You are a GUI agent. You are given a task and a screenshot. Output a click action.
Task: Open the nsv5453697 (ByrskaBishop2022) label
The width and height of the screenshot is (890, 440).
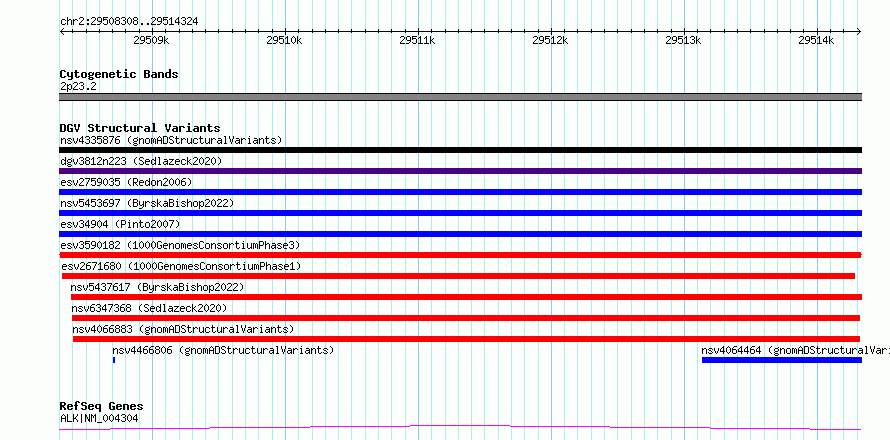coord(146,203)
